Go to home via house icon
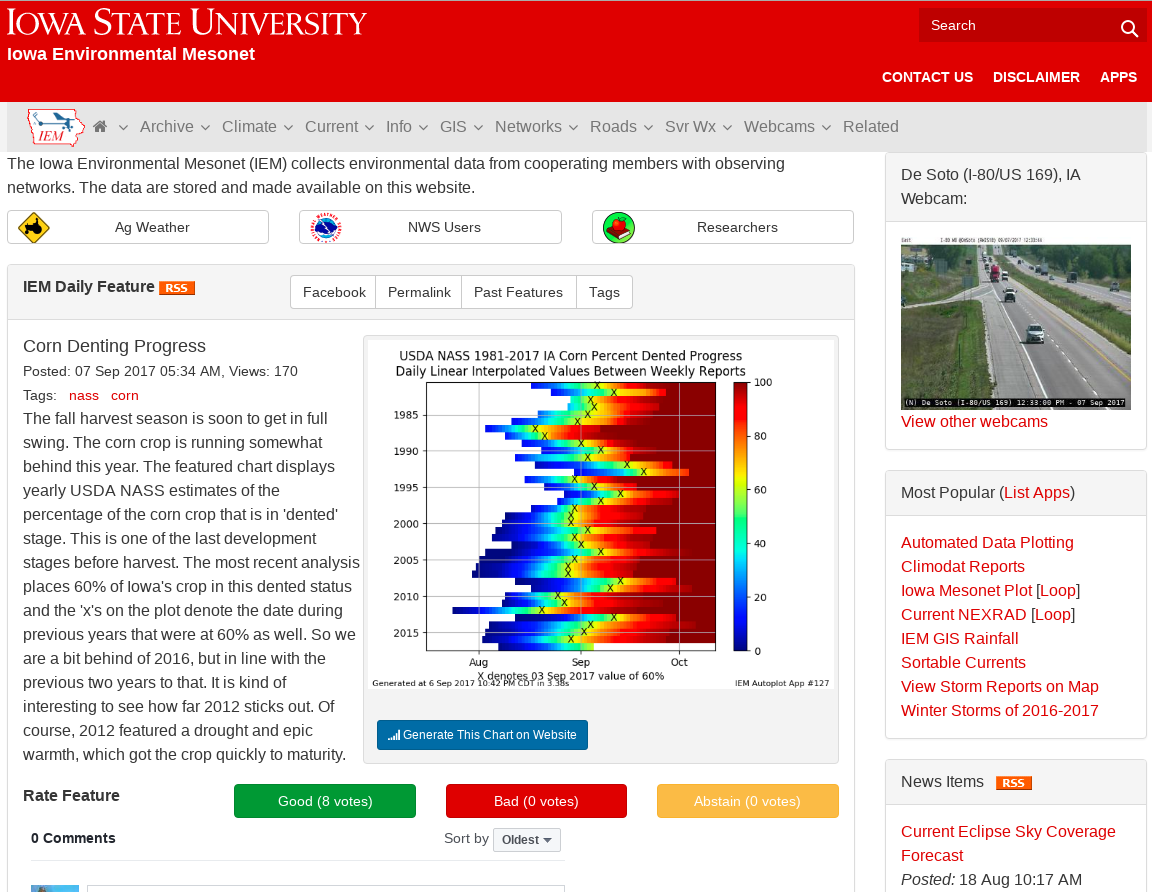Viewport: 1152px width, 892px height. (101, 126)
